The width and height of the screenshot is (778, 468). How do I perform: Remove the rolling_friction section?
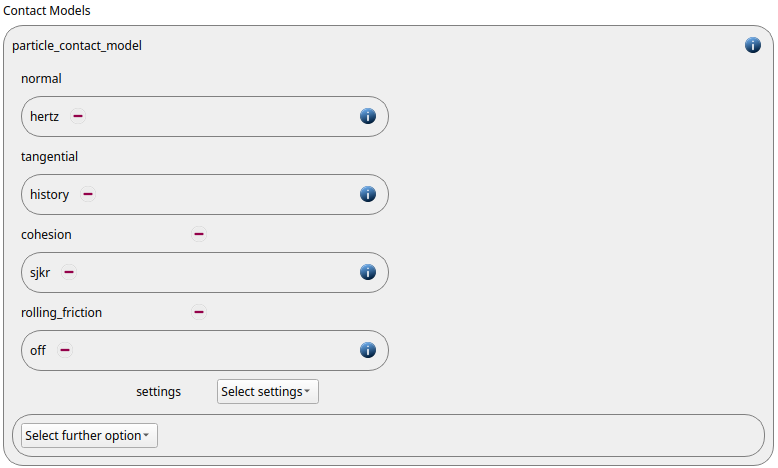coord(198,312)
